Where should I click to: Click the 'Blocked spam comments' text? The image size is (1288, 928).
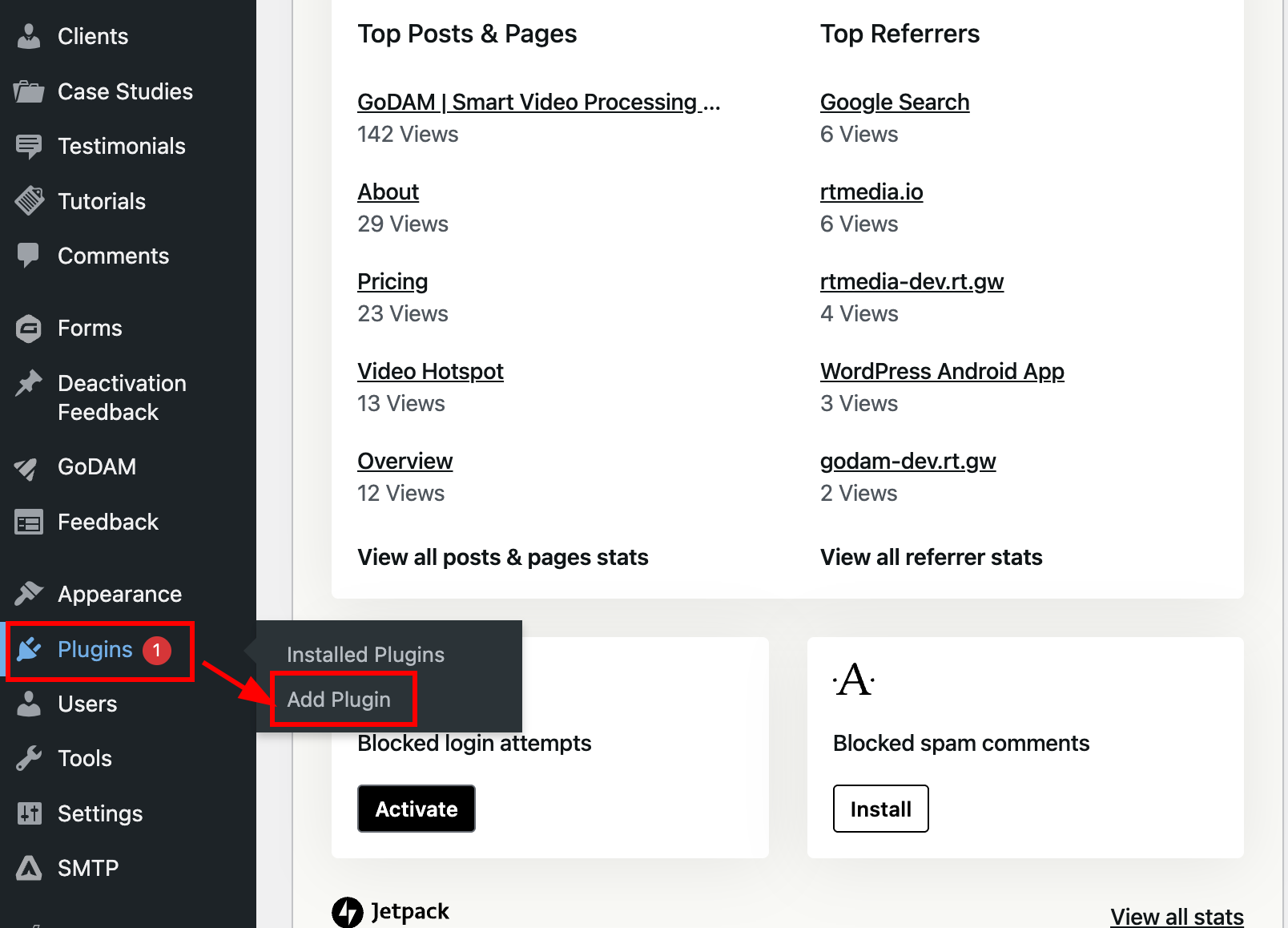point(961,743)
